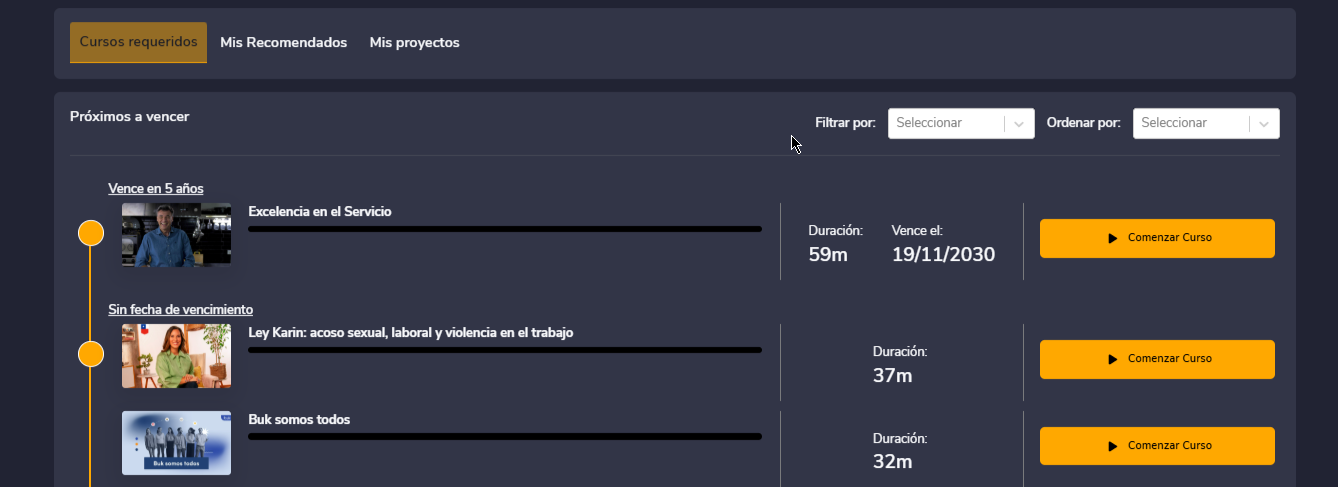Click the Ordenar por dropdown chevron

[x=1263, y=124]
